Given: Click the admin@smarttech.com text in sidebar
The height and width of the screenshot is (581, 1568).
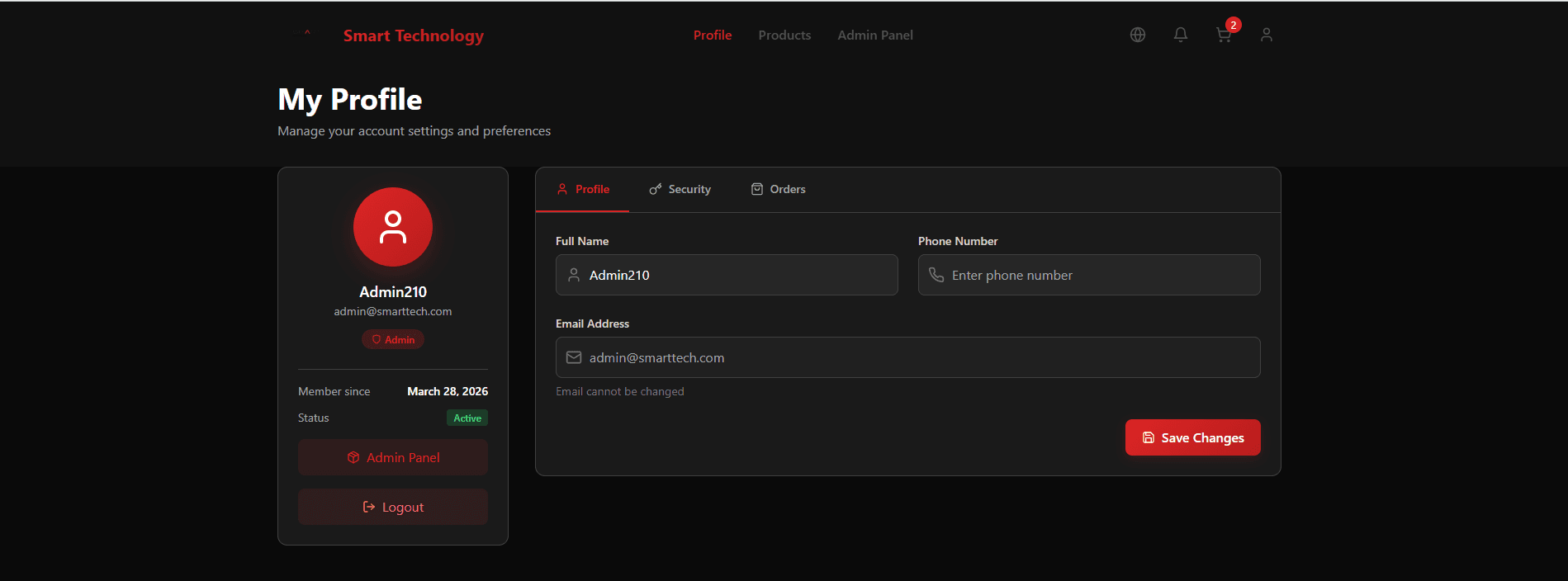Looking at the screenshot, I should [x=393, y=311].
